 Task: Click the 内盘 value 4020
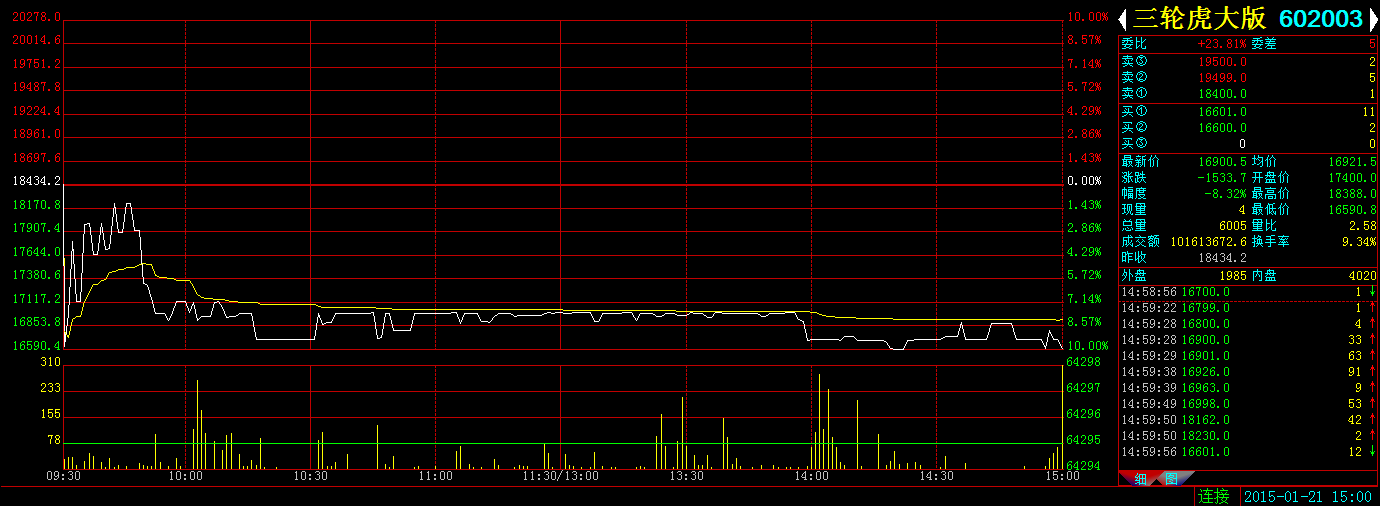tap(1363, 275)
